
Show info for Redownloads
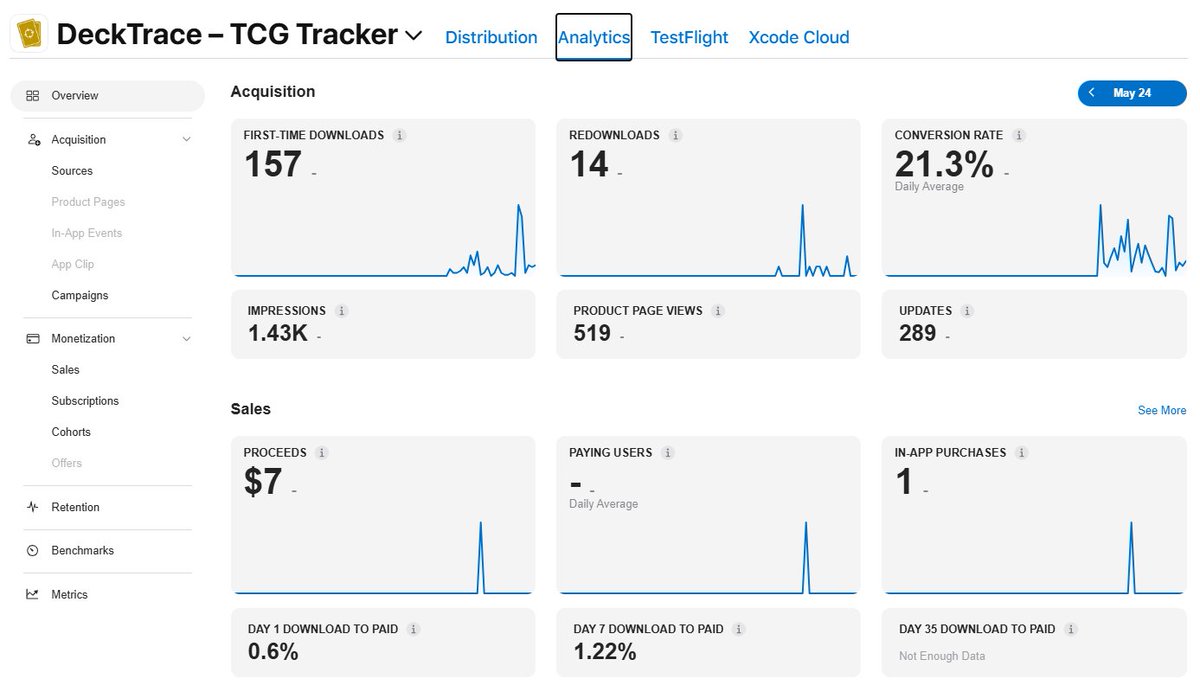tap(675, 135)
